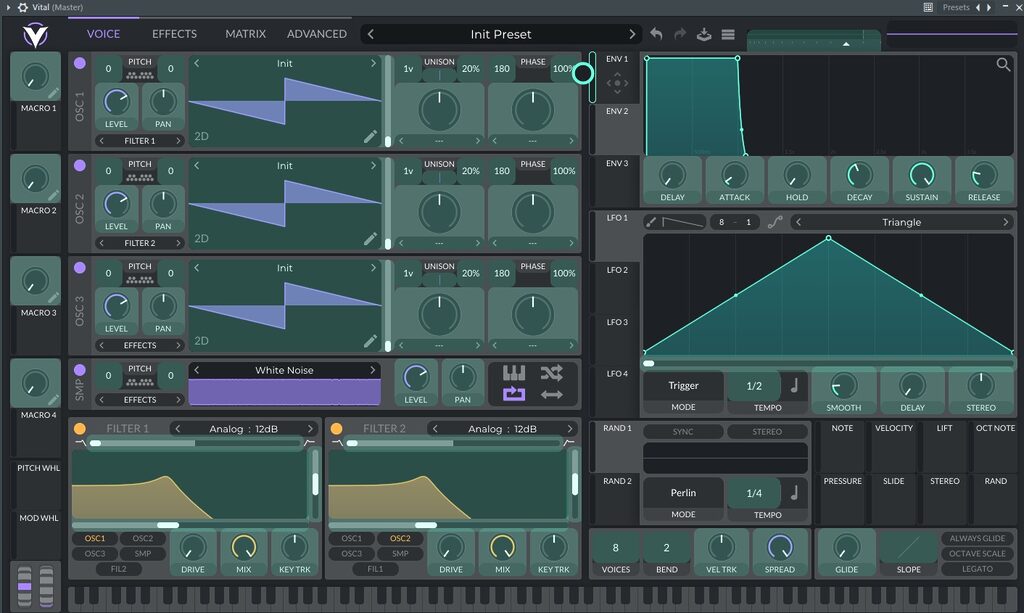Edit OSC 1 wavetable with pencil icon
Screen dimensions: 1024x613
point(370,136)
